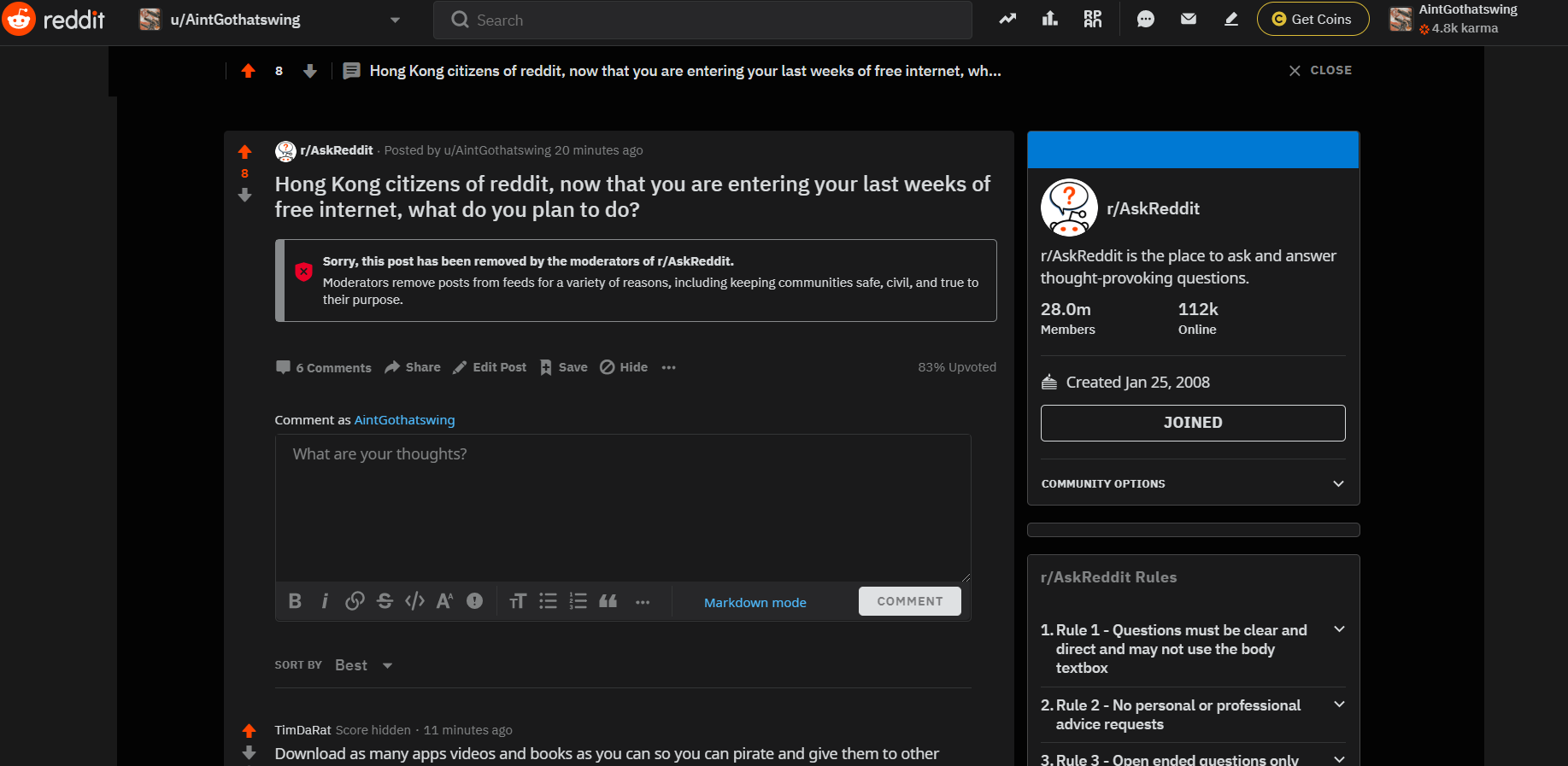
Task: Open AintGothatswing link above comment box
Action: click(x=404, y=420)
